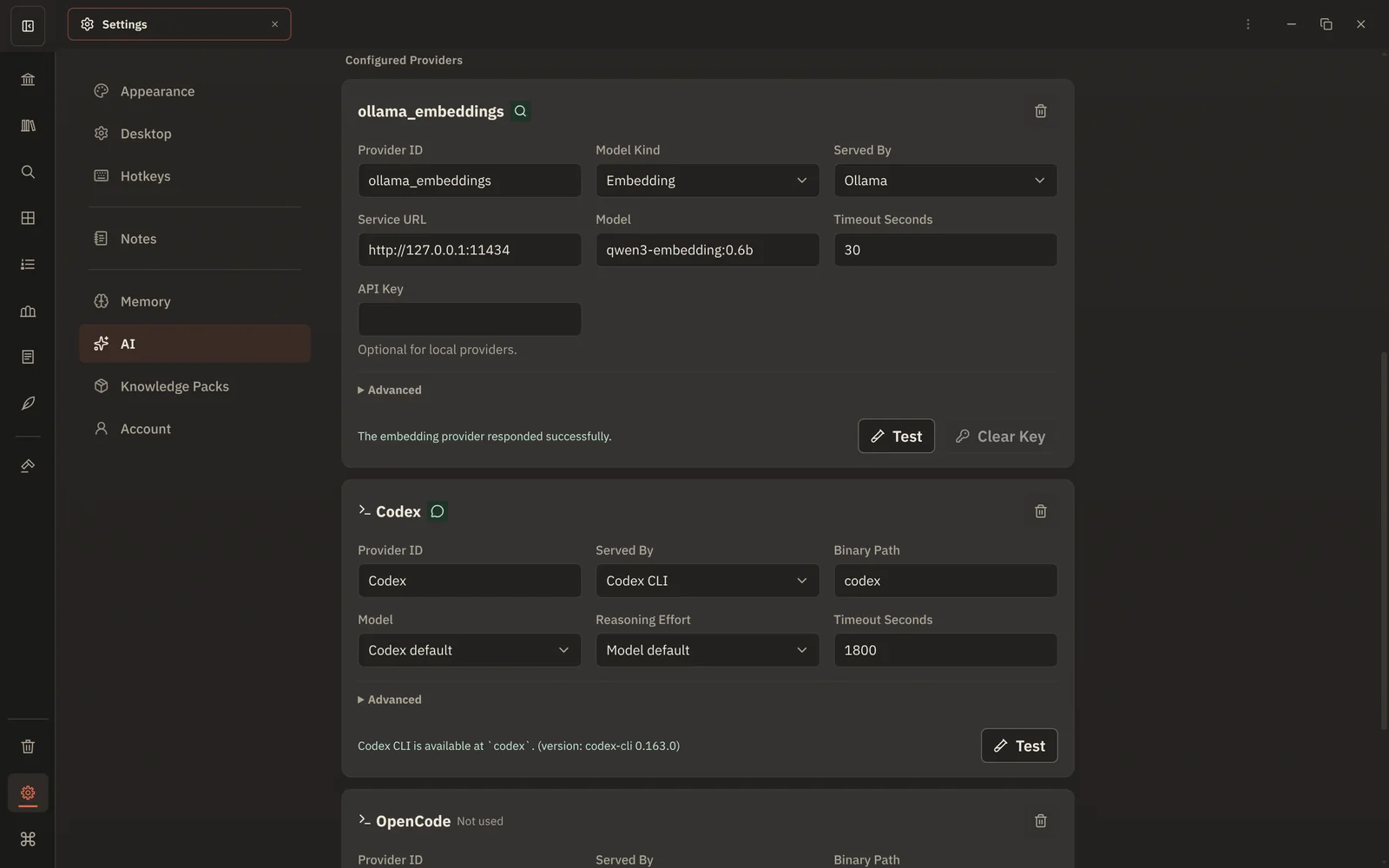Open Hotkeys settings
This screenshot has width=1389, height=868.
(194, 176)
